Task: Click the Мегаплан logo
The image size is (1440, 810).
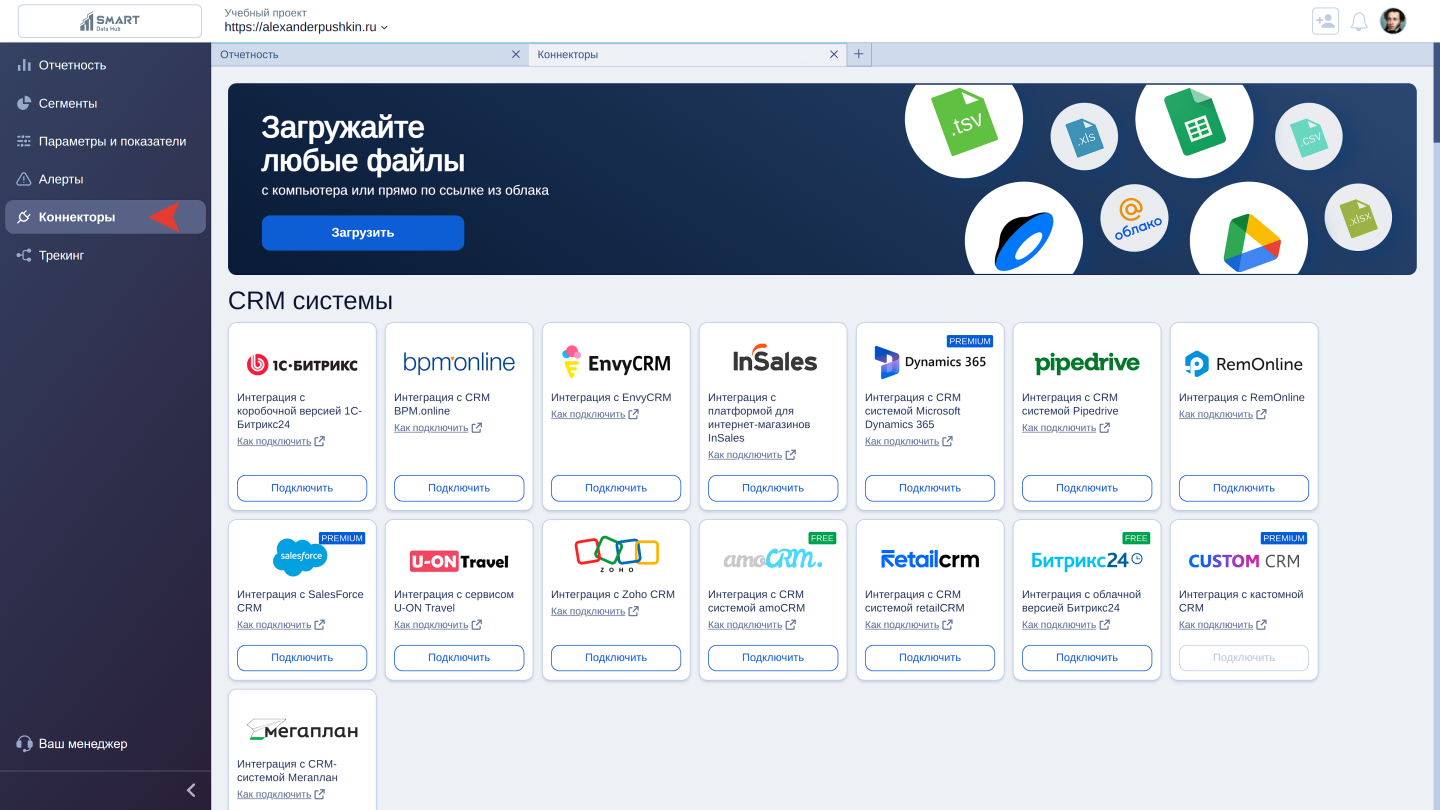Action: click(x=302, y=730)
